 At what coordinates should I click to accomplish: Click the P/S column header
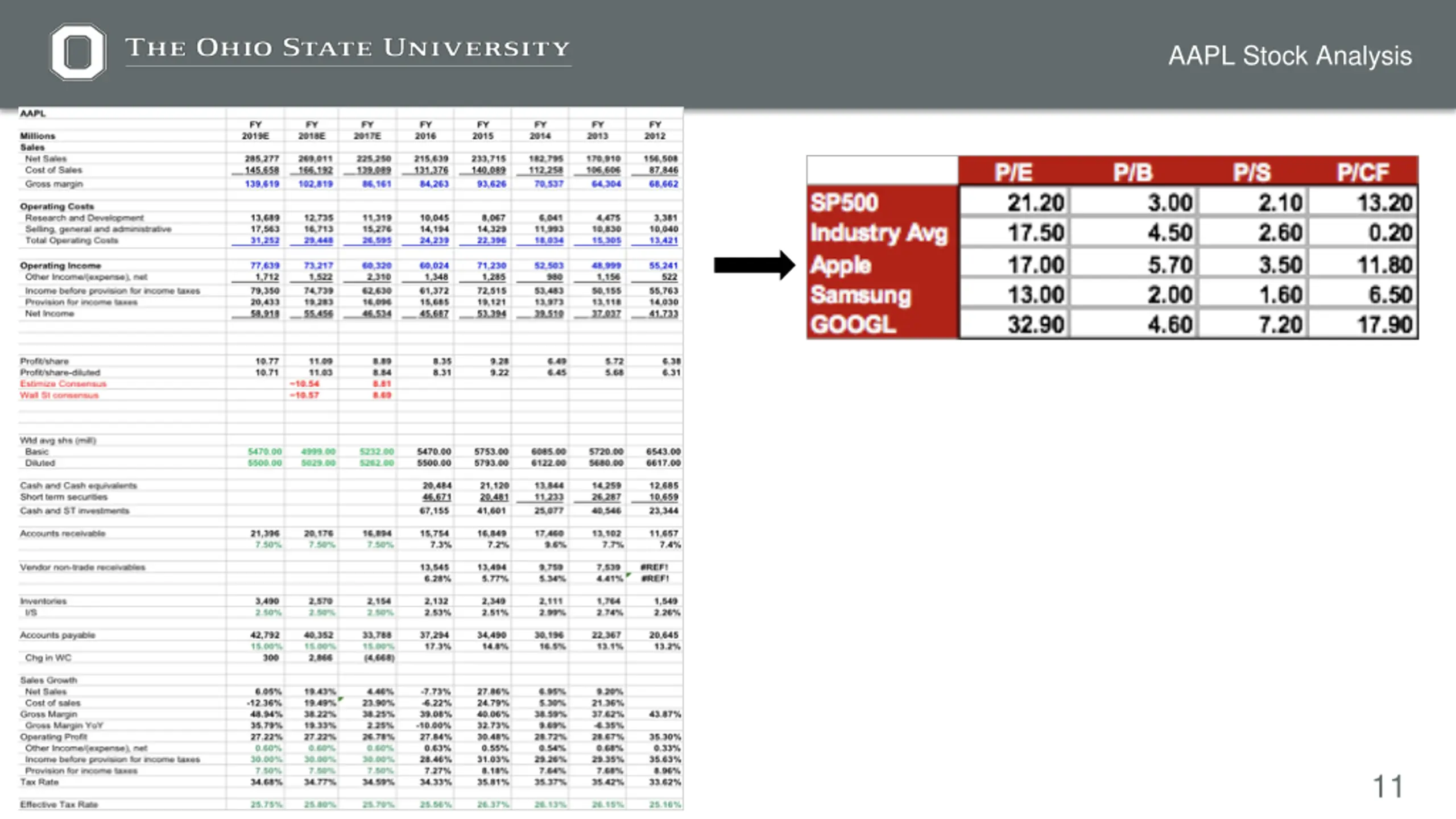point(1252,172)
